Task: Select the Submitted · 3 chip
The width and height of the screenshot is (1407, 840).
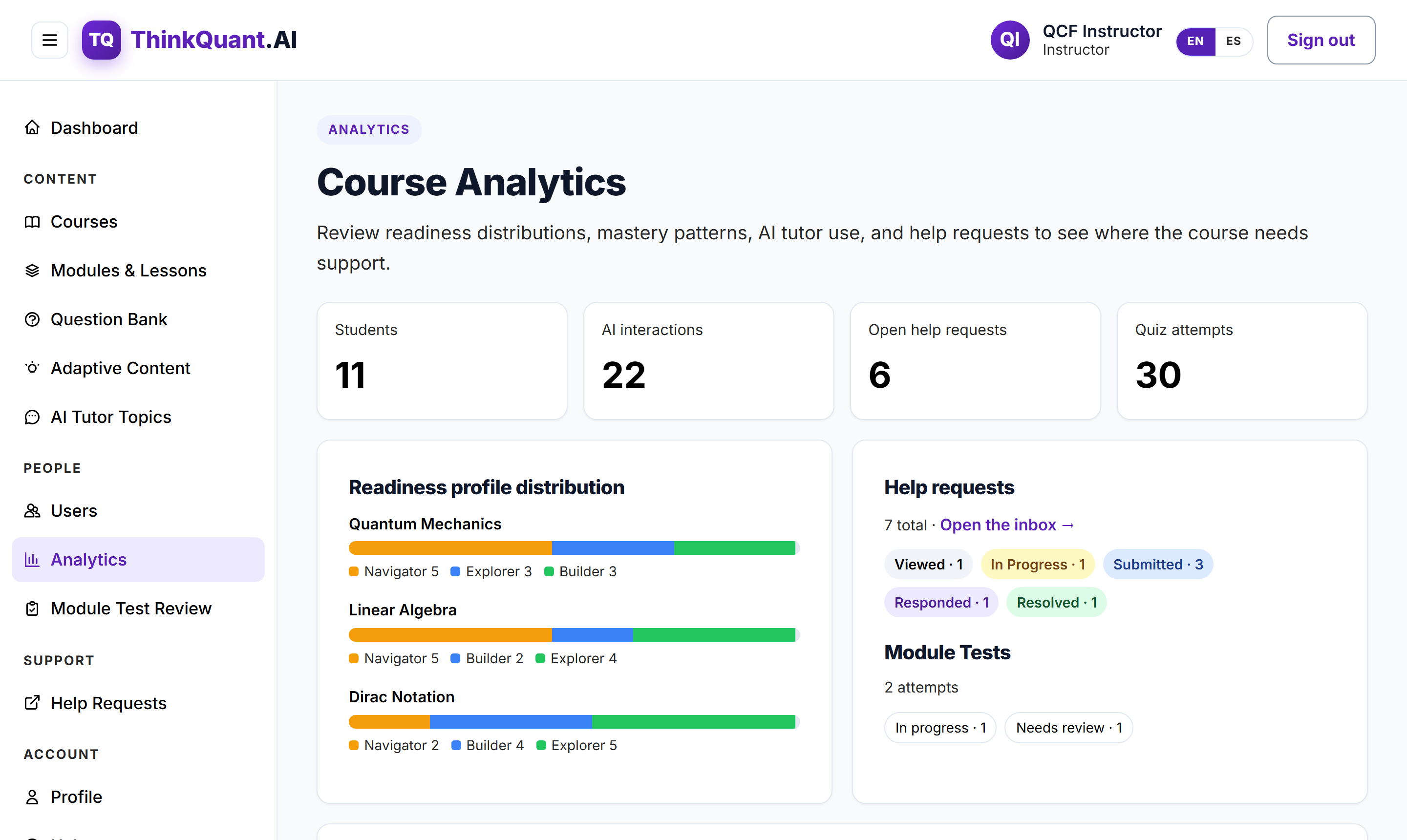Action: (1158, 565)
